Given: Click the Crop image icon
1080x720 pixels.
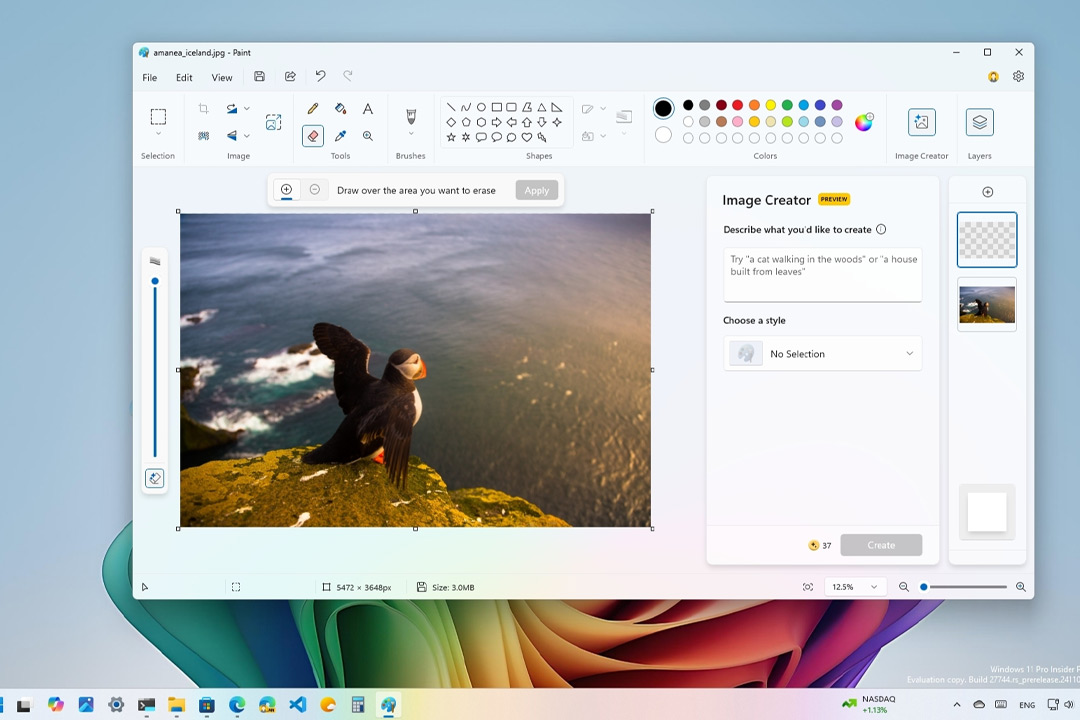Looking at the screenshot, I should click(203, 108).
